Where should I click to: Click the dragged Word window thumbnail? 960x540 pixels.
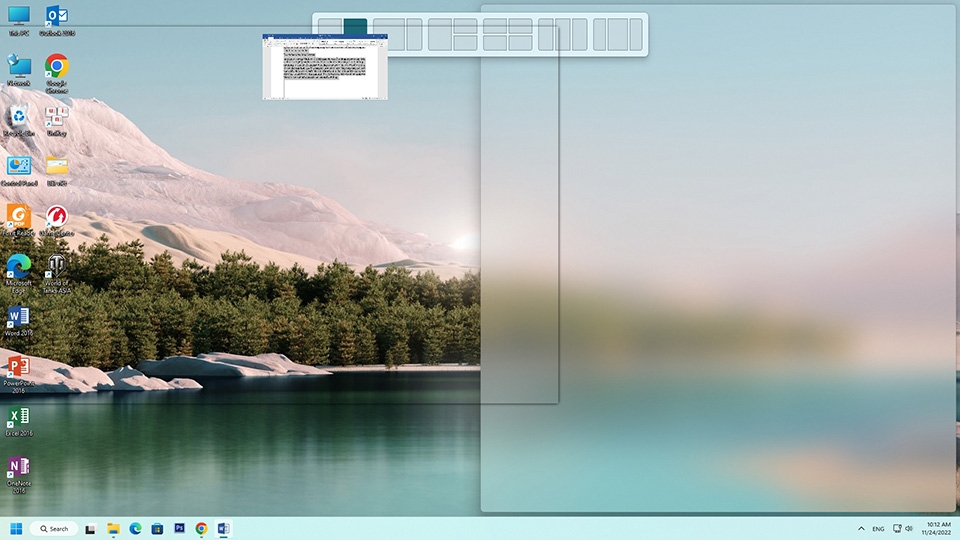pyautogui.click(x=325, y=66)
